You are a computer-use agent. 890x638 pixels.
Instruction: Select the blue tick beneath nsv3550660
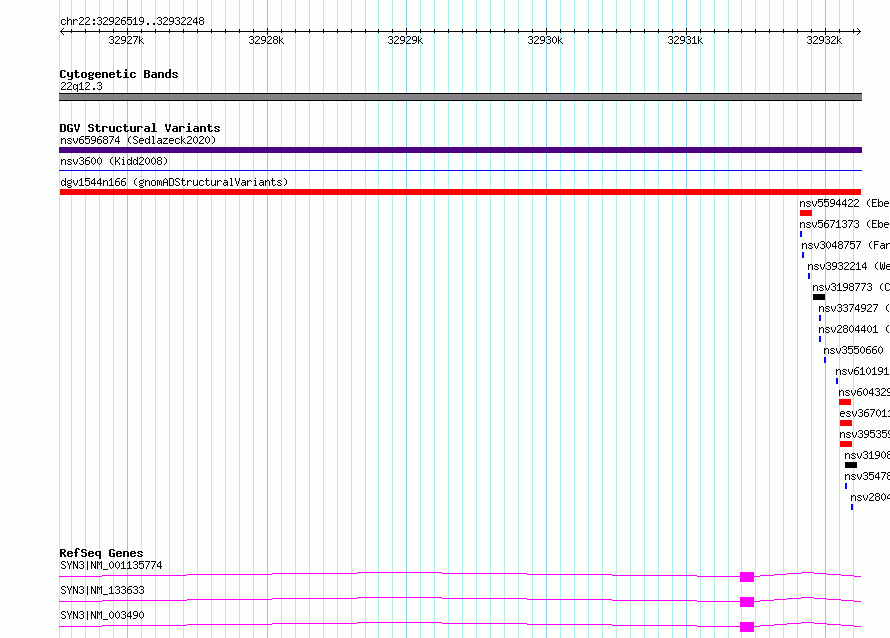825,360
